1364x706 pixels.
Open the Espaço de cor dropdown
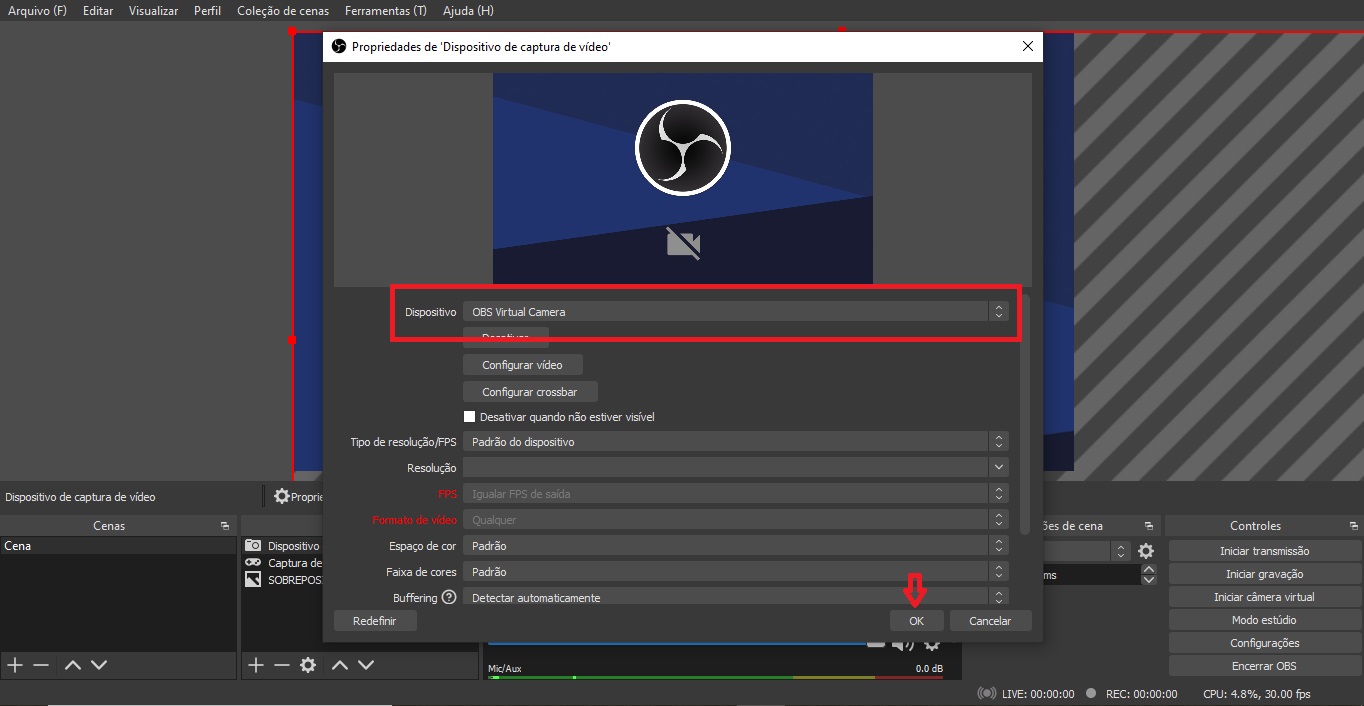pyautogui.click(x=734, y=546)
